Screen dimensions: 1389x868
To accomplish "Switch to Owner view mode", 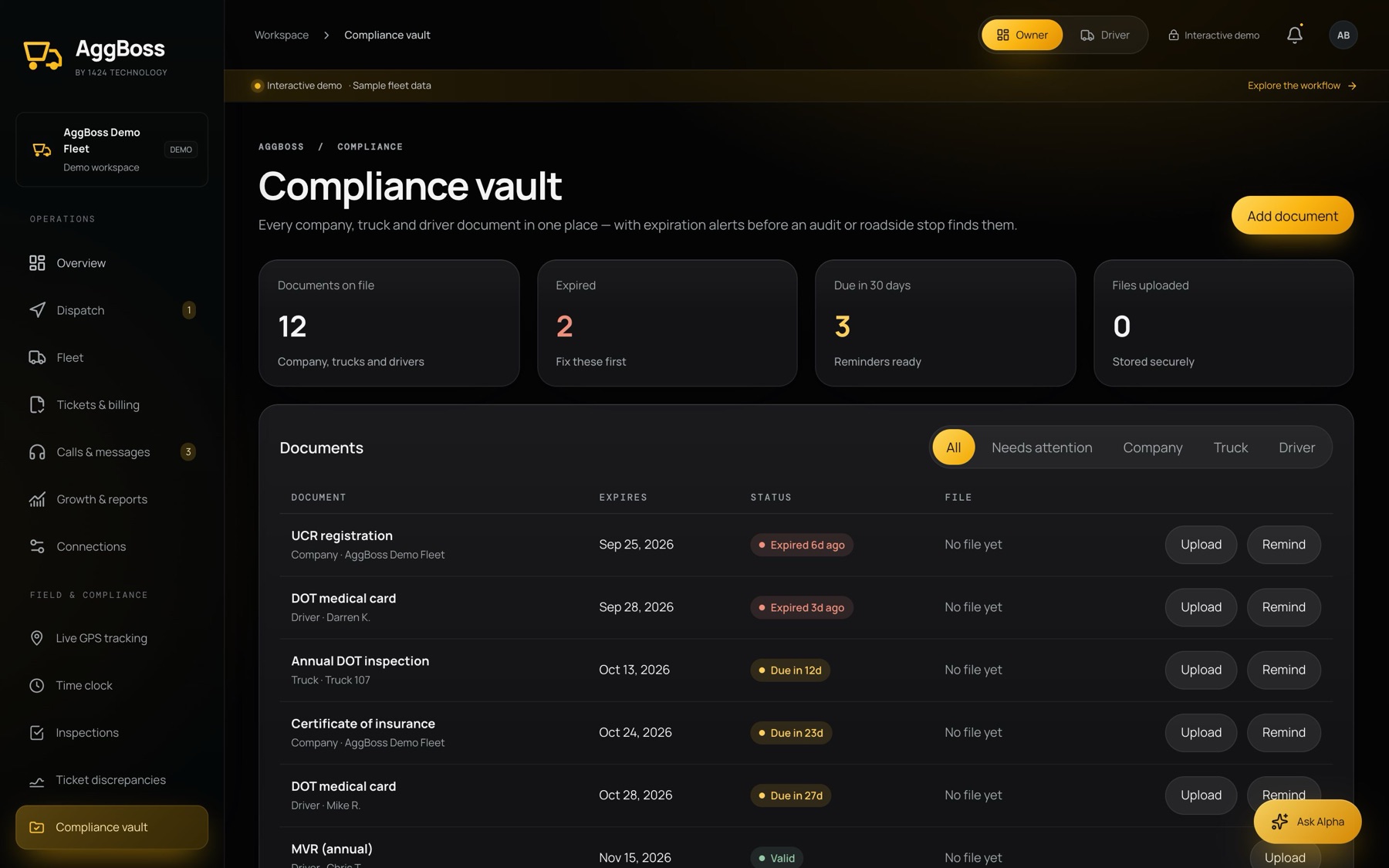I will click(1022, 35).
